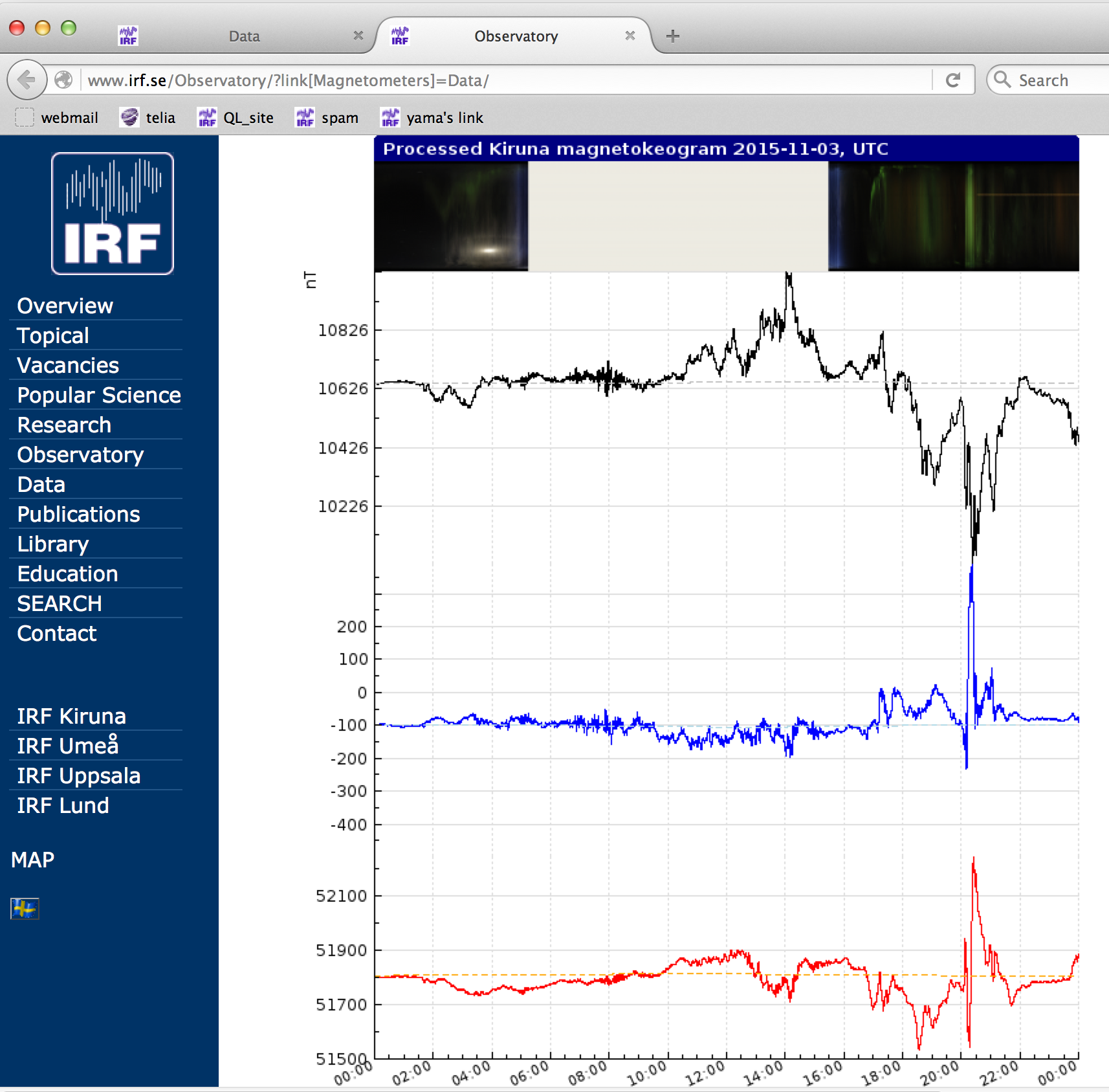Click the Swedish flag language icon
This screenshot has width=1109, height=1092.
coord(25,908)
